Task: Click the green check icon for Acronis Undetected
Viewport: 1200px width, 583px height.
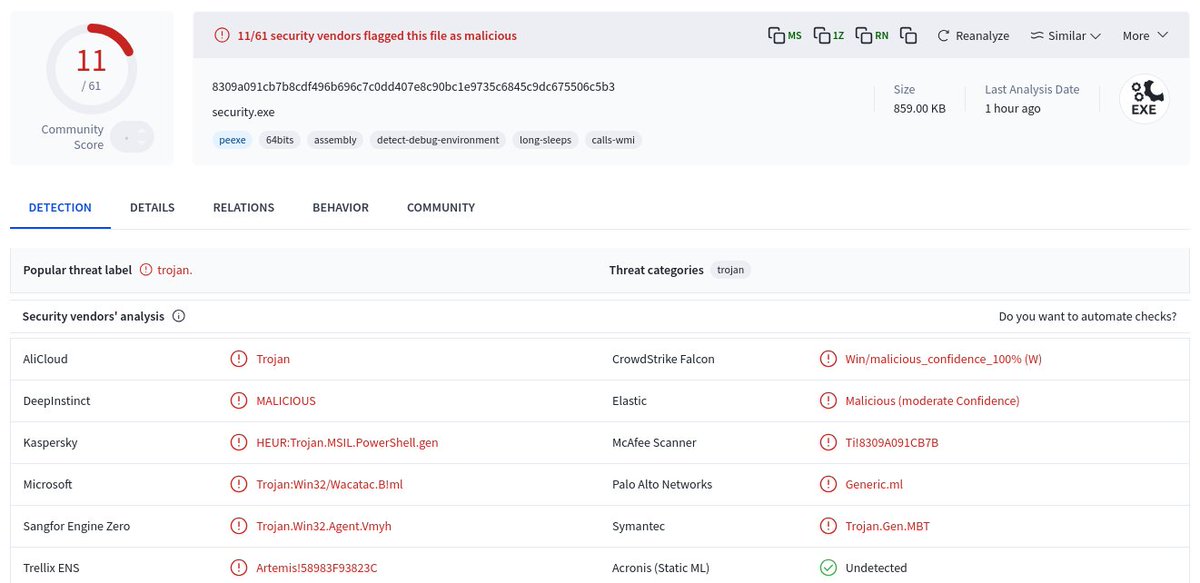Action: 828,568
